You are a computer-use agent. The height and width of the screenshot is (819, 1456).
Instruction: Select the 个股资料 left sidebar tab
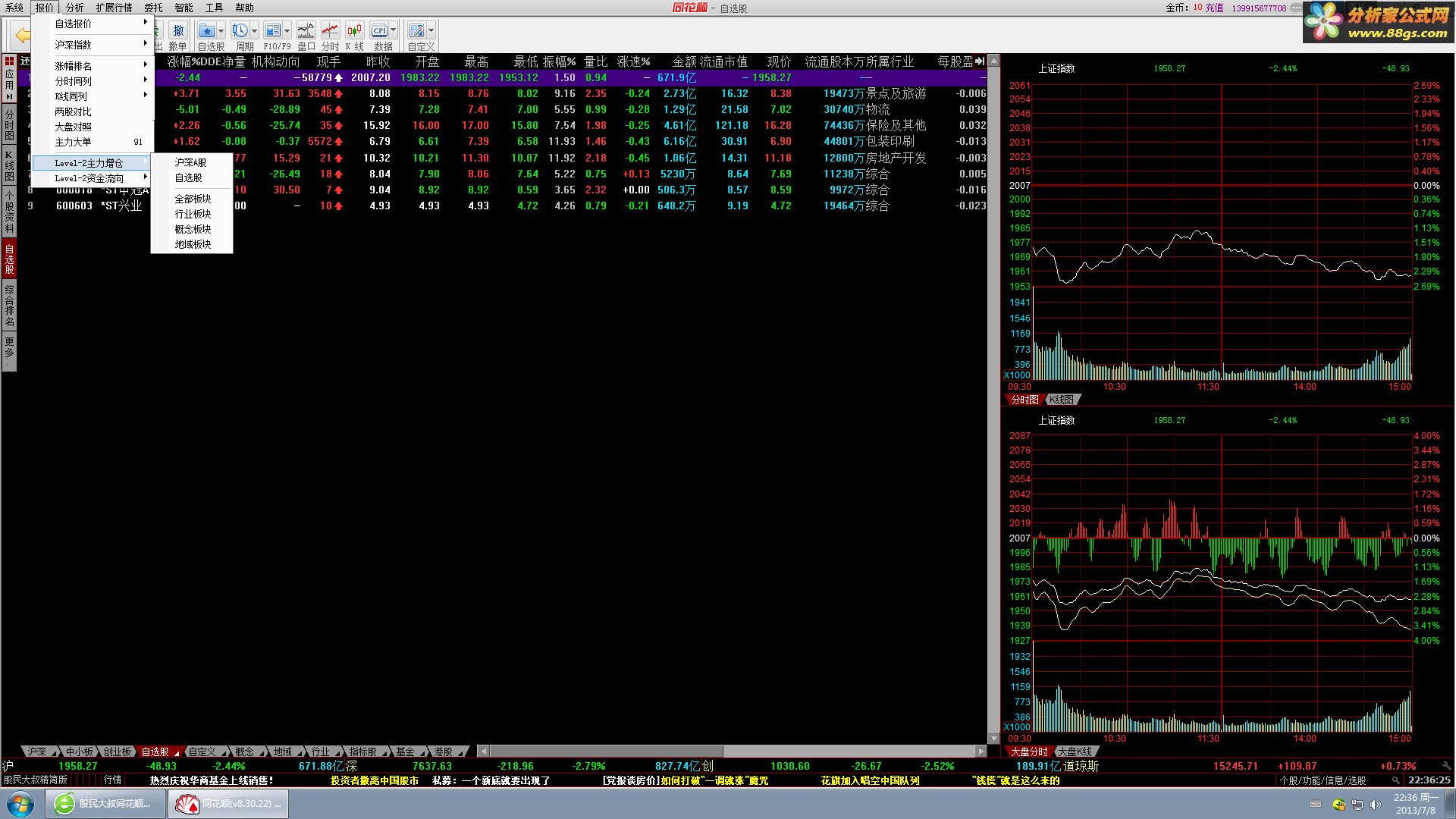(x=9, y=212)
